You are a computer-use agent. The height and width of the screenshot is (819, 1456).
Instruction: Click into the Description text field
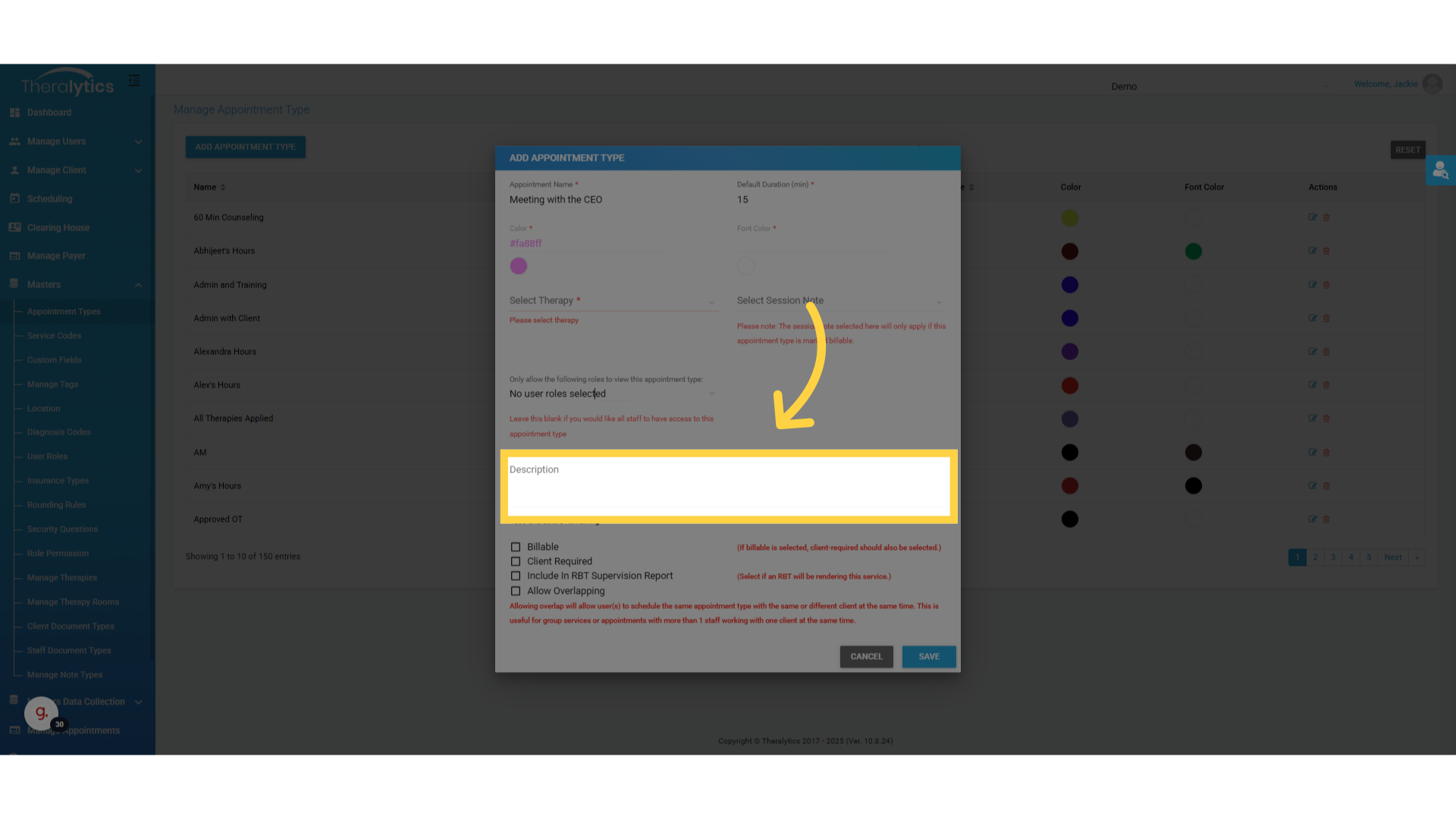point(728,487)
